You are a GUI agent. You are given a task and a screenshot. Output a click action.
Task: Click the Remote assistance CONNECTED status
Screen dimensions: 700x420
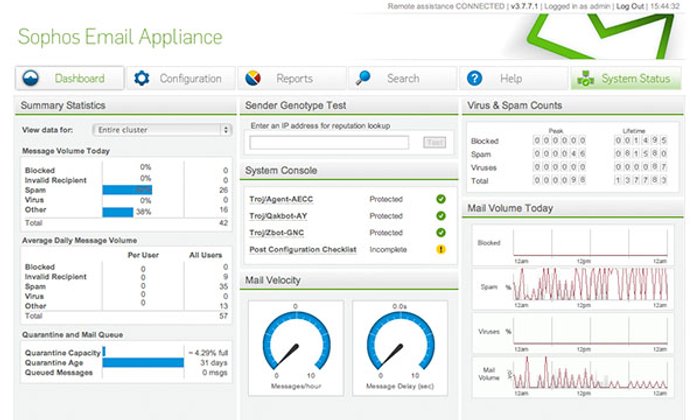(x=446, y=6)
